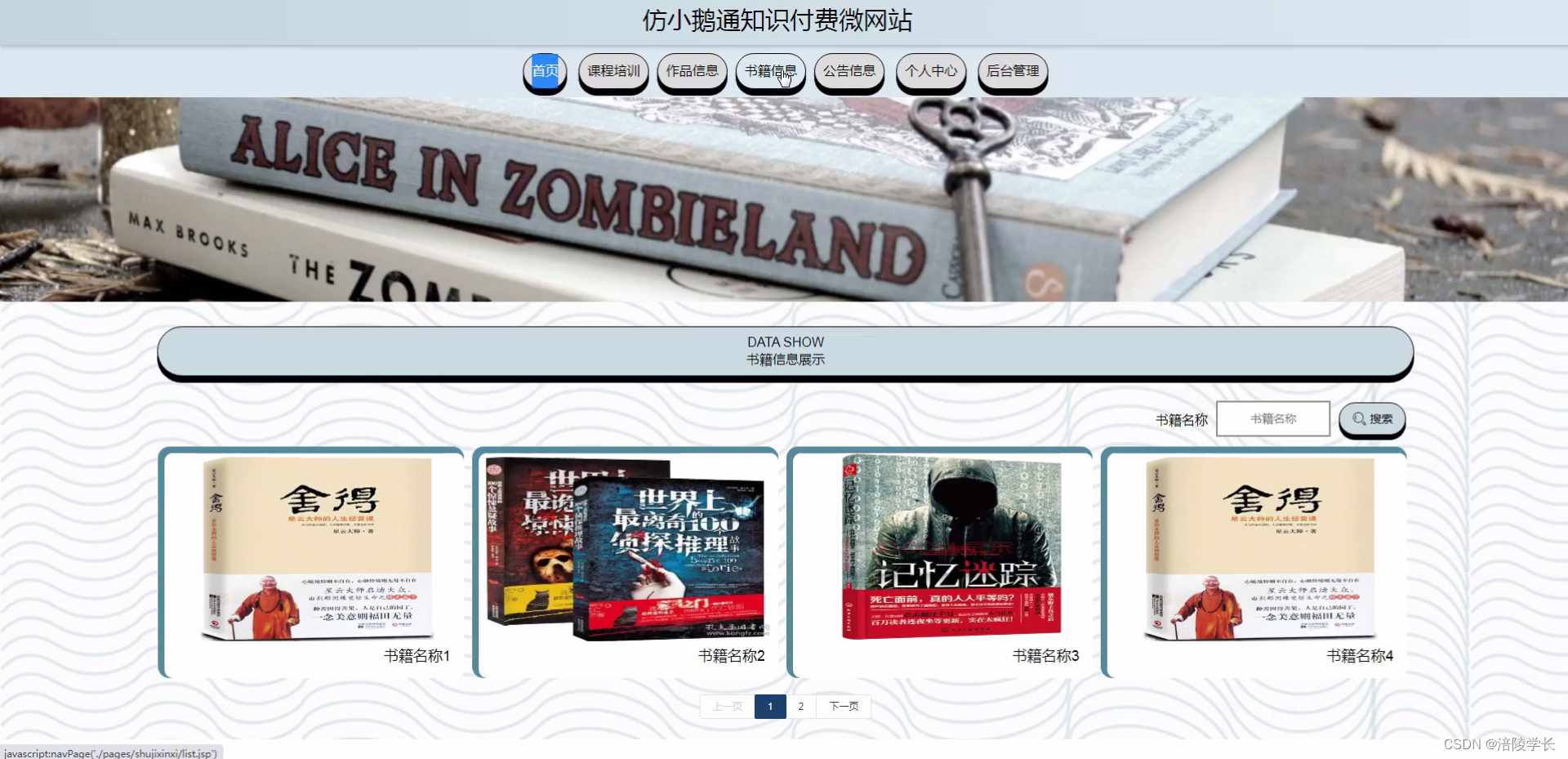The image size is (1568, 759).
Task: Open the 记忆迷踪 book cover
Action: tap(951, 548)
